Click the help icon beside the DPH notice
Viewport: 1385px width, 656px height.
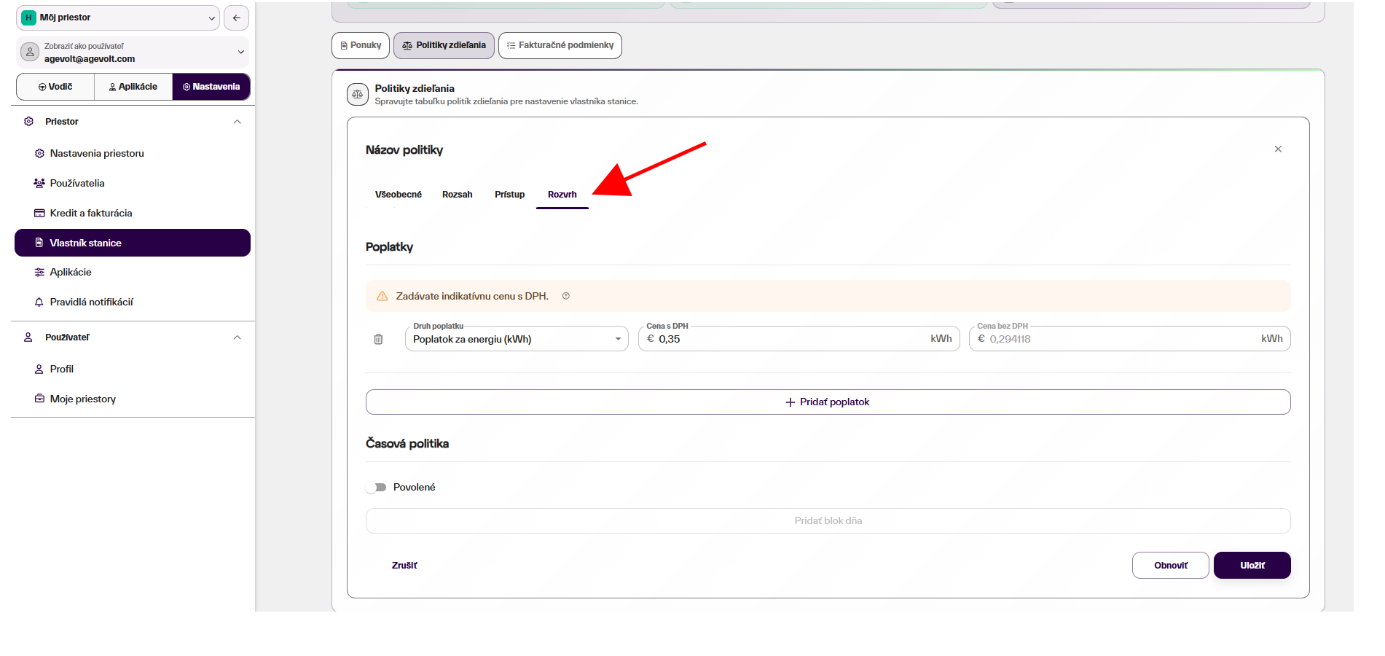[x=566, y=296]
